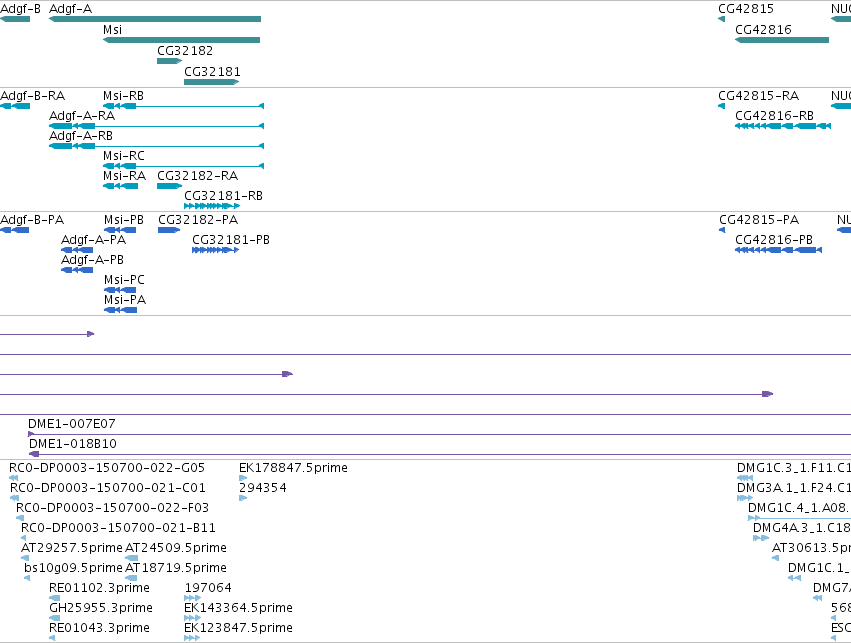Open the RE01102.3prime EST label
Screen dimensions: 851x643
(x=99, y=588)
